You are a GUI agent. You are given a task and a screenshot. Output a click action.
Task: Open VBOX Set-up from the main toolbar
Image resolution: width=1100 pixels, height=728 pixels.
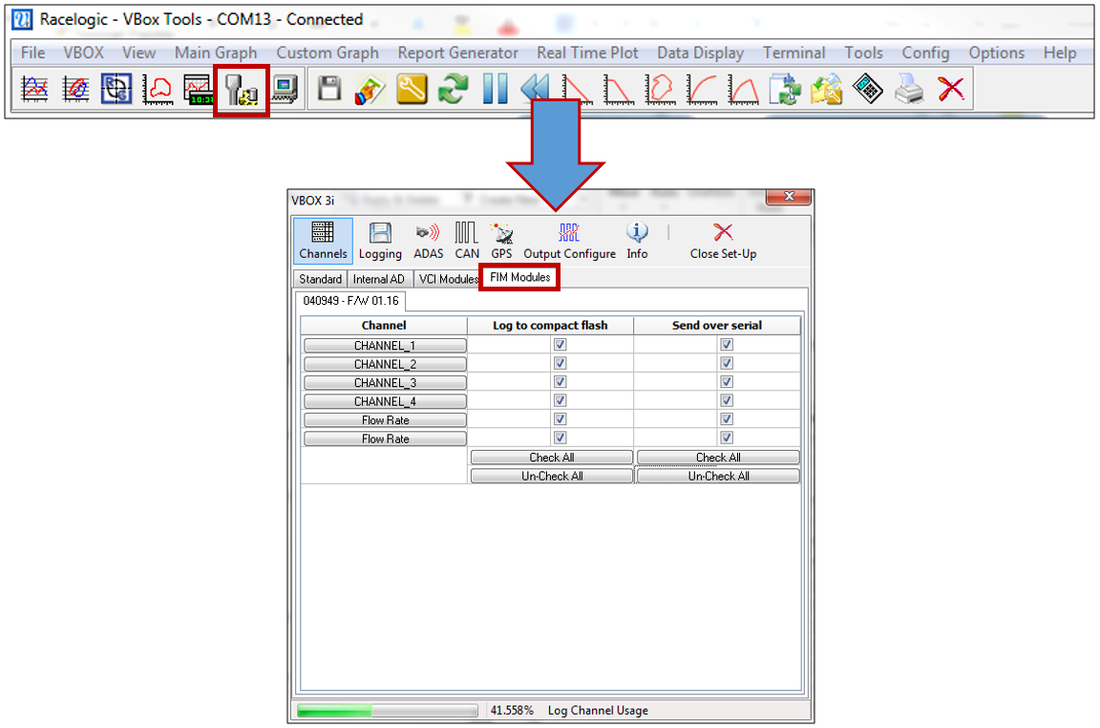(x=241, y=90)
